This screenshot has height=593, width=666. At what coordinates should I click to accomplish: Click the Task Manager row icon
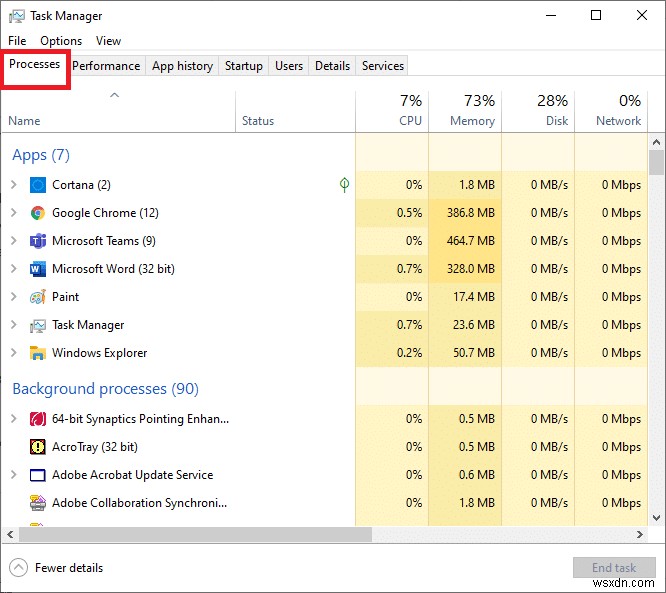tap(38, 325)
